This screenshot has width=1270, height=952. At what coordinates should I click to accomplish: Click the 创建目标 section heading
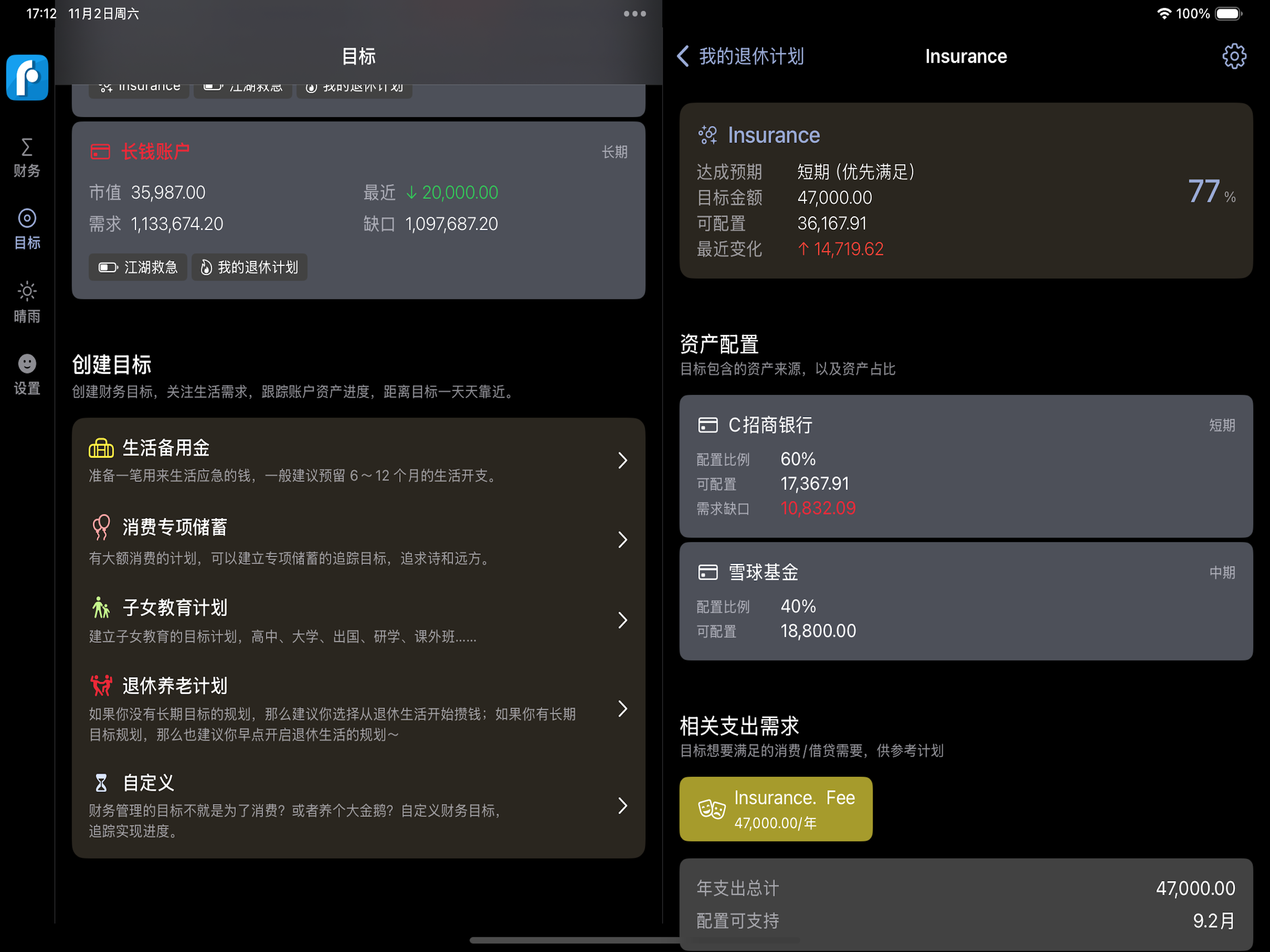pyautogui.click(x=111, y=365)
